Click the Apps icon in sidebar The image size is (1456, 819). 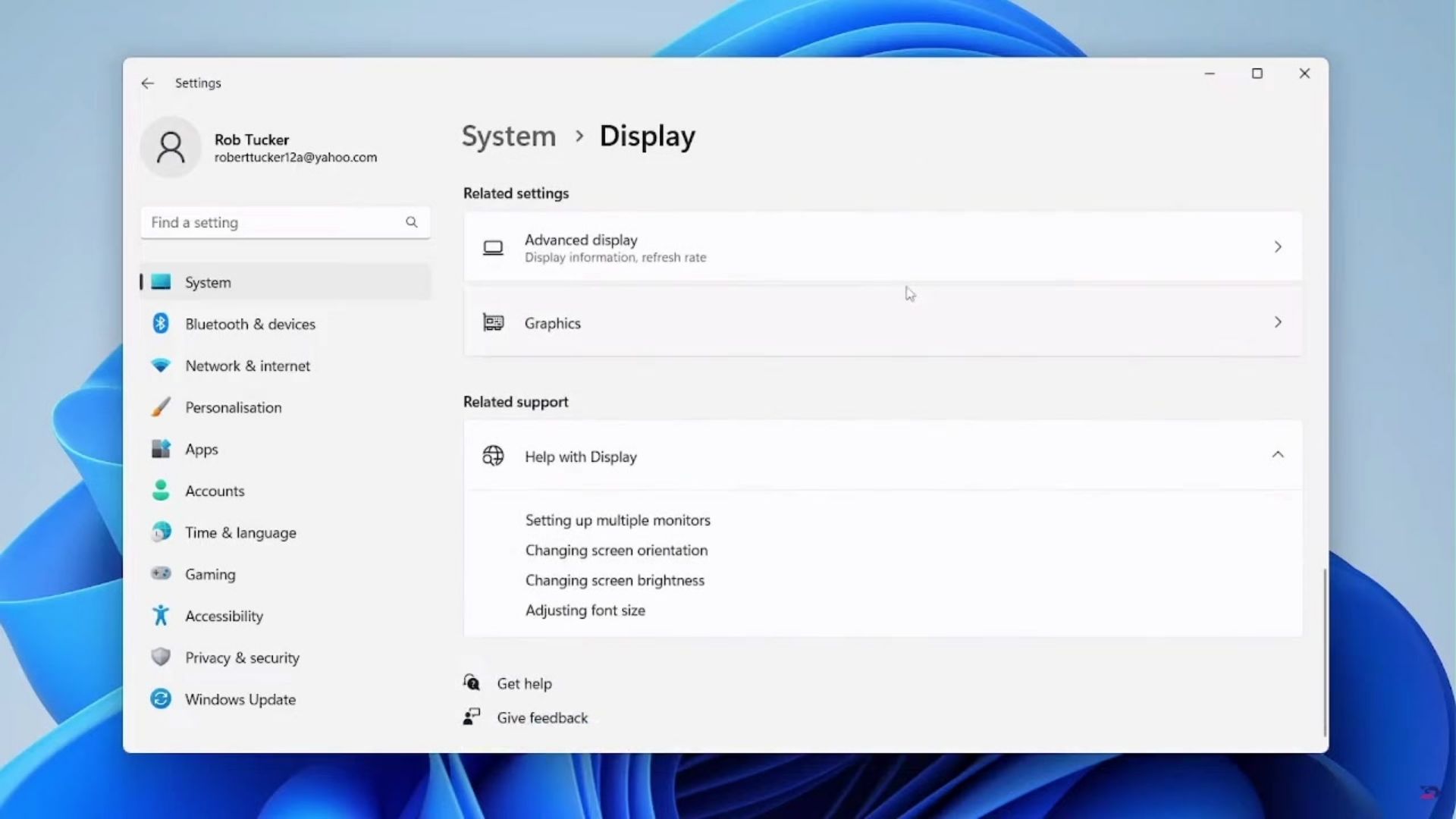pyautogui.click(x=161, y=449)
